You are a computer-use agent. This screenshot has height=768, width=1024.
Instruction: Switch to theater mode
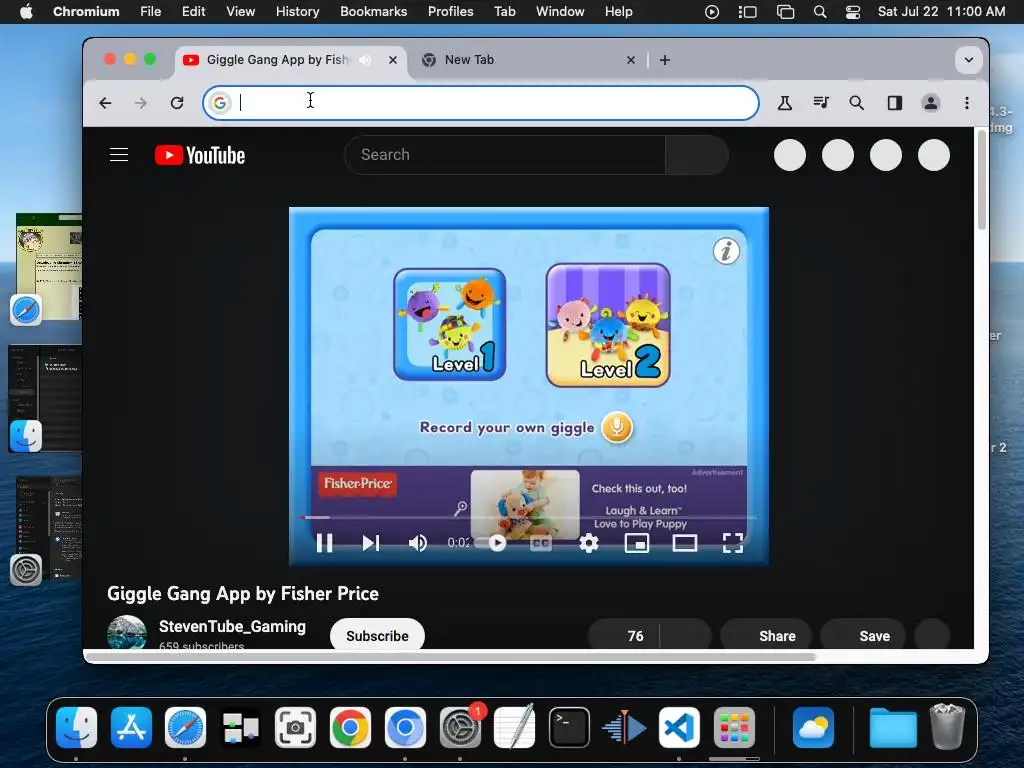point(684,543)
